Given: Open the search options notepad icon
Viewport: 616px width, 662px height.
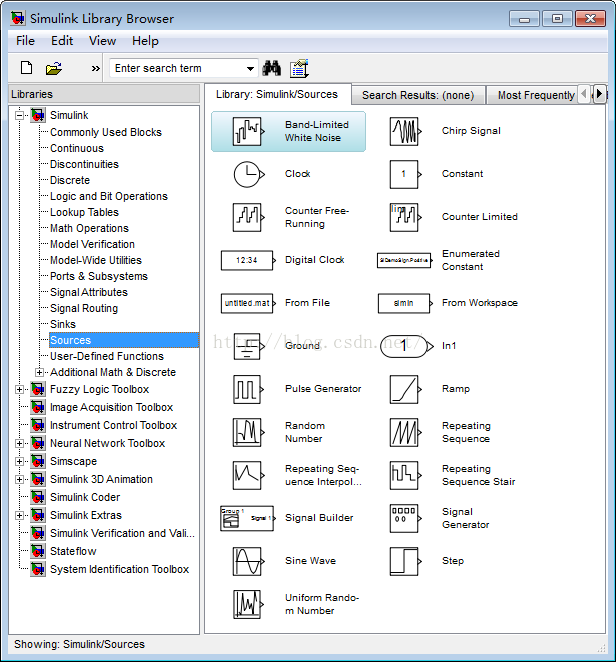Looking at the screenshot, I should tap(299, 68).
